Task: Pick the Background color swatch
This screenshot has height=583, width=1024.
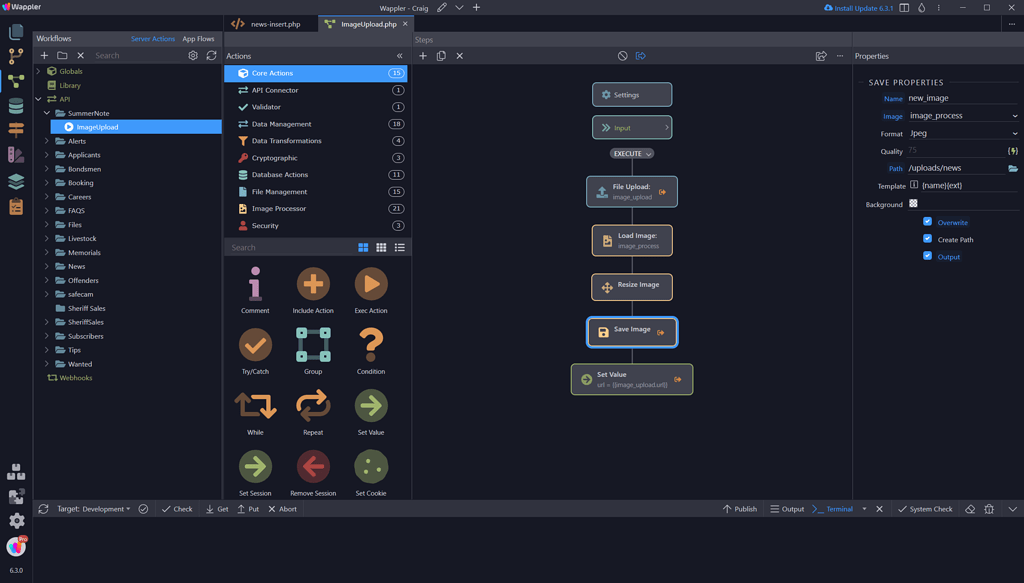Action: (913, 204)
